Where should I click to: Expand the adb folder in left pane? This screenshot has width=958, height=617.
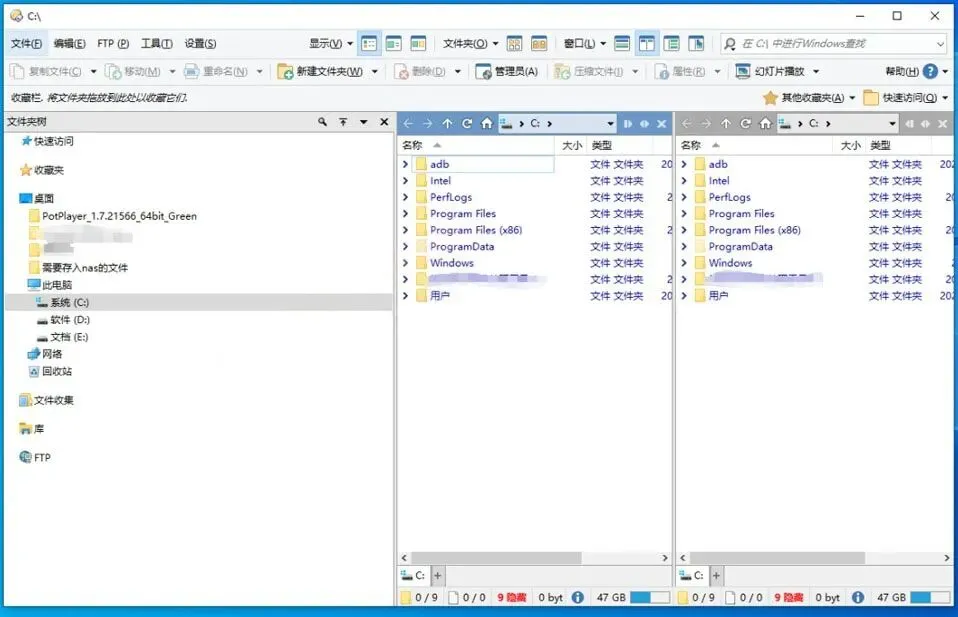coord(405,164)
